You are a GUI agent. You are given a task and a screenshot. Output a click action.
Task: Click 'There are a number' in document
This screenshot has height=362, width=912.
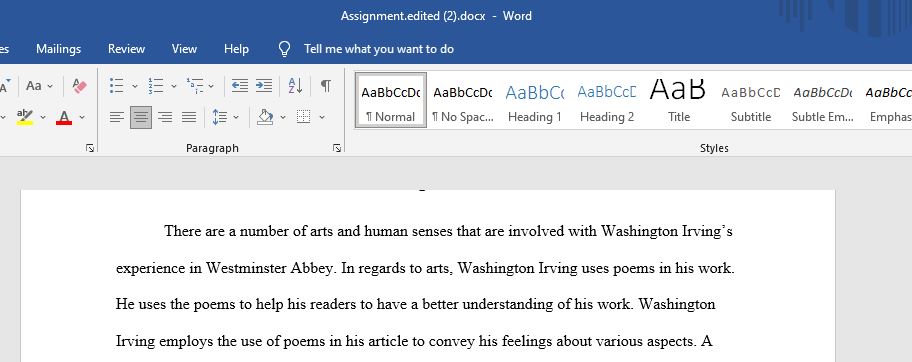pyautogui.click(x=227, y=232)
